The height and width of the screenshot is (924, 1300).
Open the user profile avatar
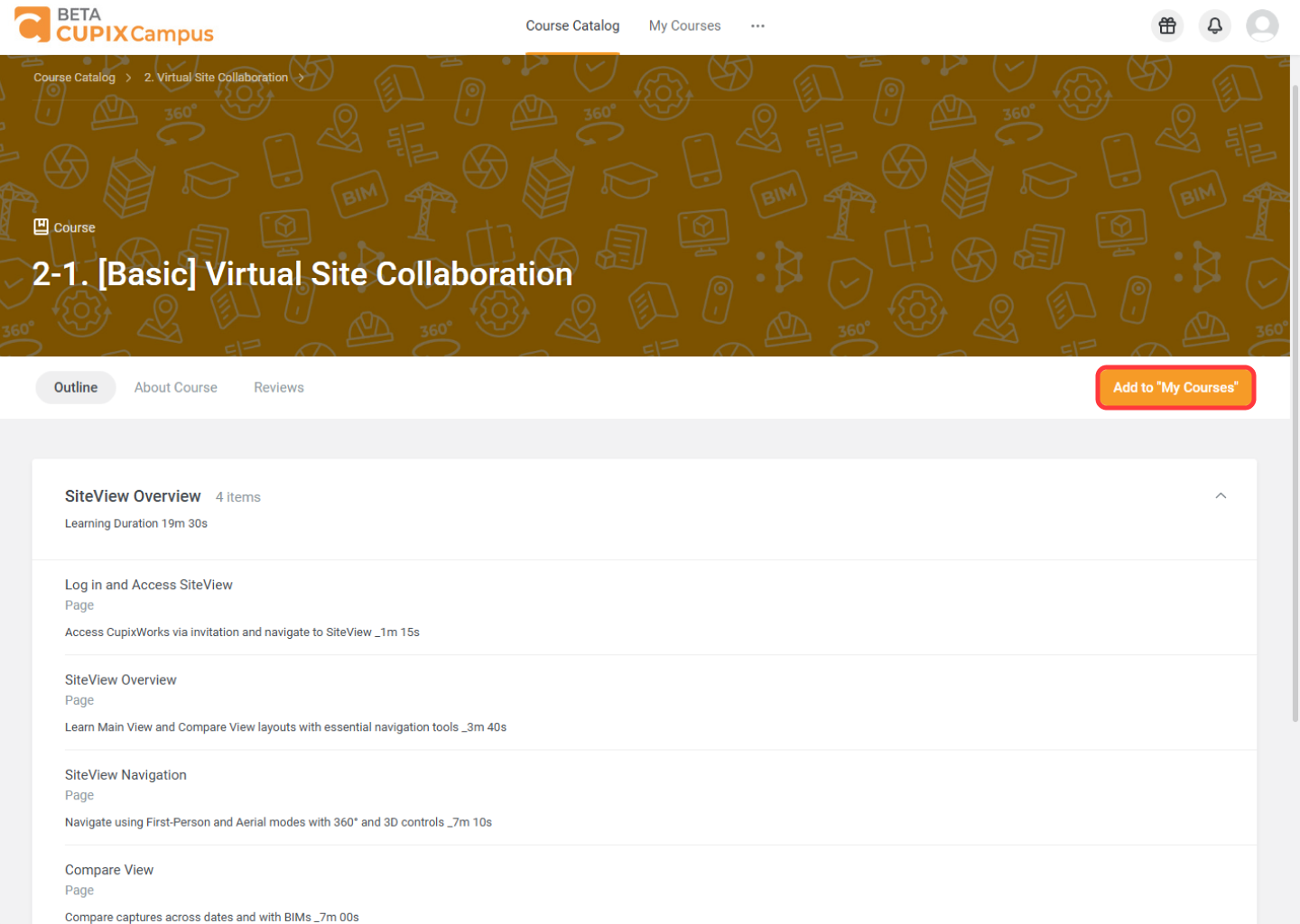(1262, 26)
